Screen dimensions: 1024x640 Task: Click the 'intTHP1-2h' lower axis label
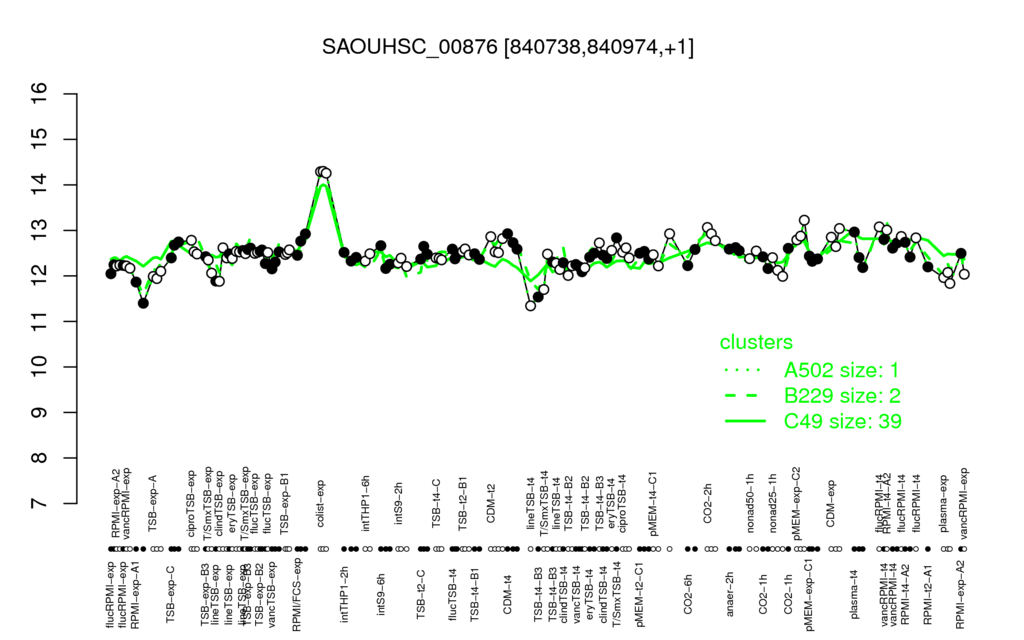345,594
